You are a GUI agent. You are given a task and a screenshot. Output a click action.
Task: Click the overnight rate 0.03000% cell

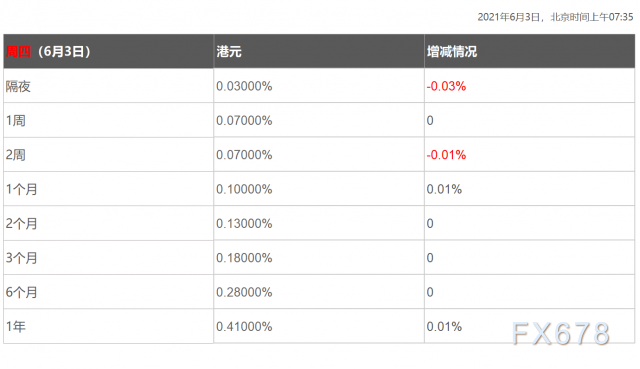coord(244,86)
